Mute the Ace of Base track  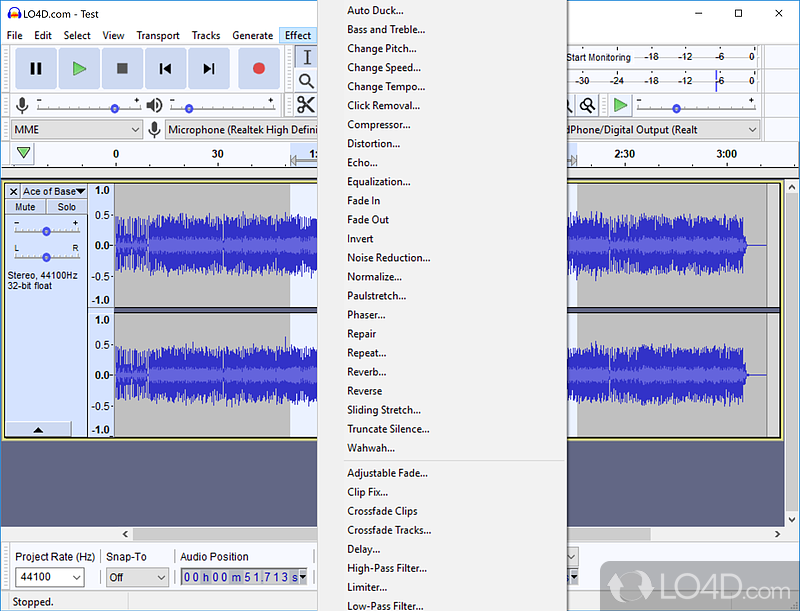(25, 207)
